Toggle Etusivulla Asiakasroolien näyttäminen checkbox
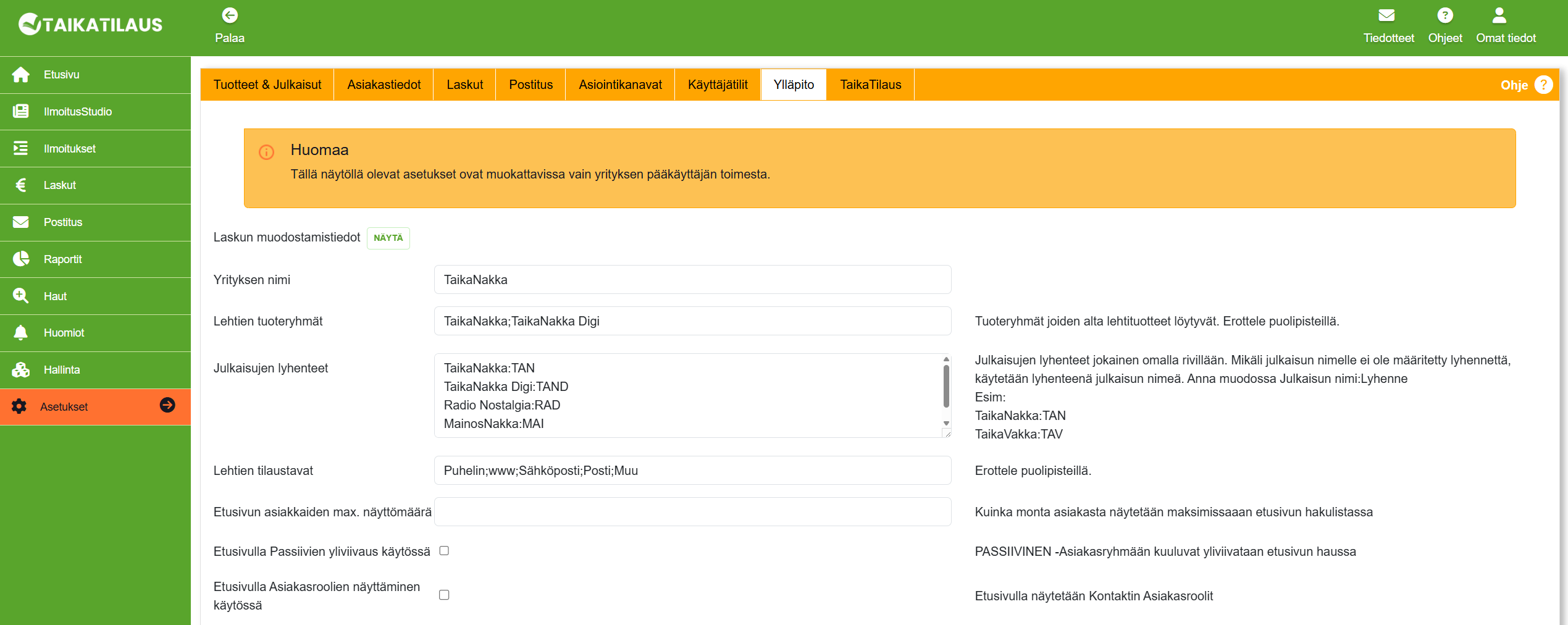Viewport: 1568px width, 625px height. point(444,595)
